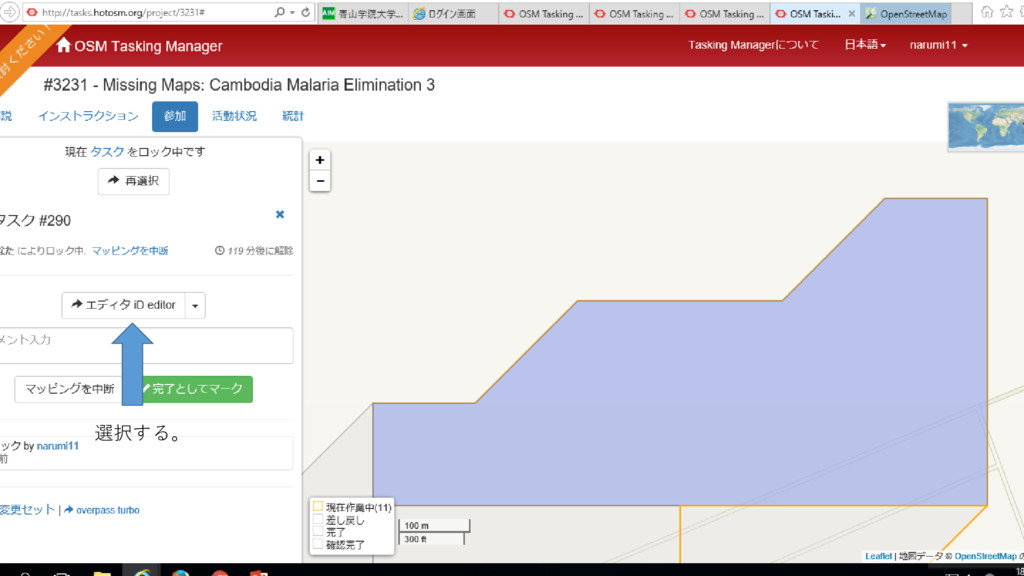Click the 現在作業中 legend swatch

(x=318, y=507)
